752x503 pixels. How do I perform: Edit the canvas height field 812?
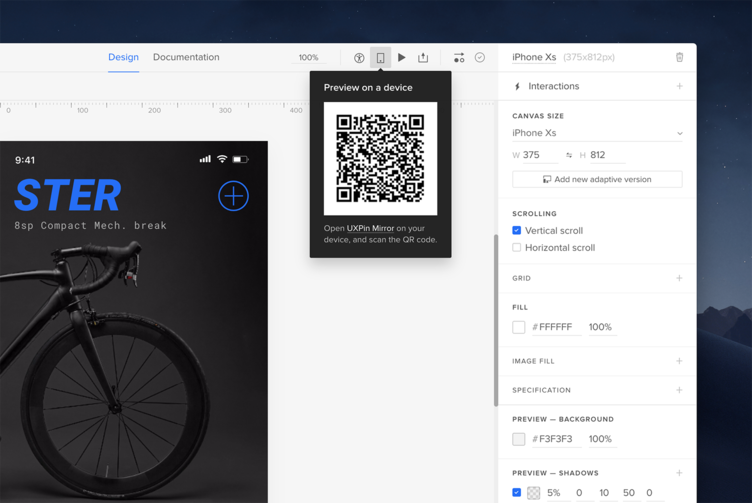(x=607, y=155)
